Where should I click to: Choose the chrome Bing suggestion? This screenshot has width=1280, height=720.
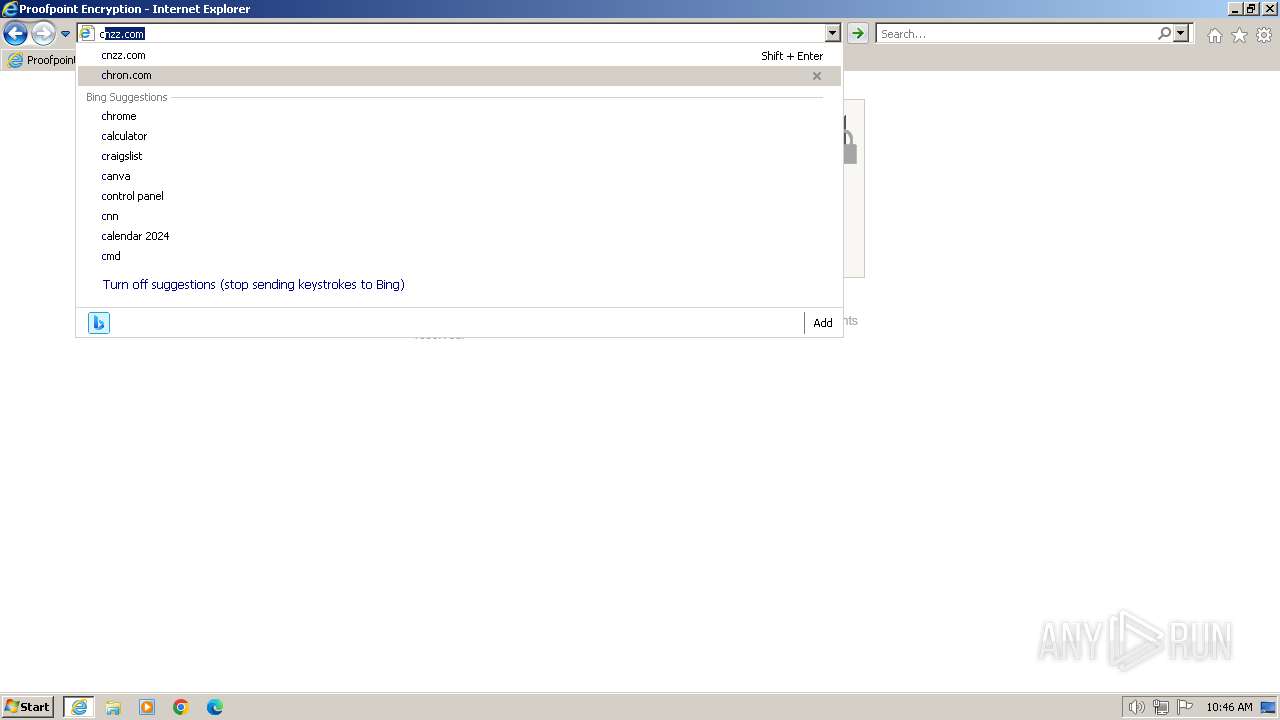pos(459,116)
